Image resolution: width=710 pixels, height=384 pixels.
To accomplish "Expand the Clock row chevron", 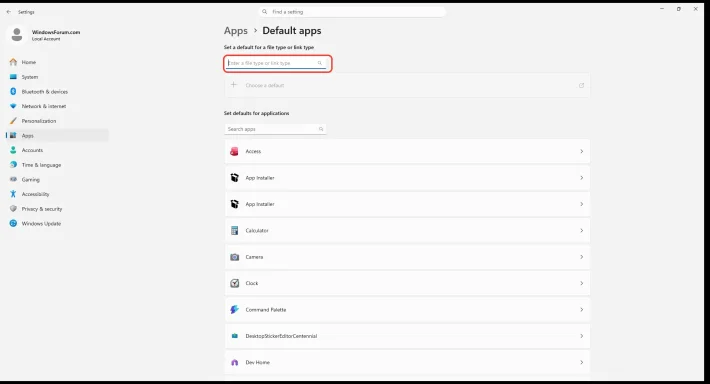I will point(581,283).
